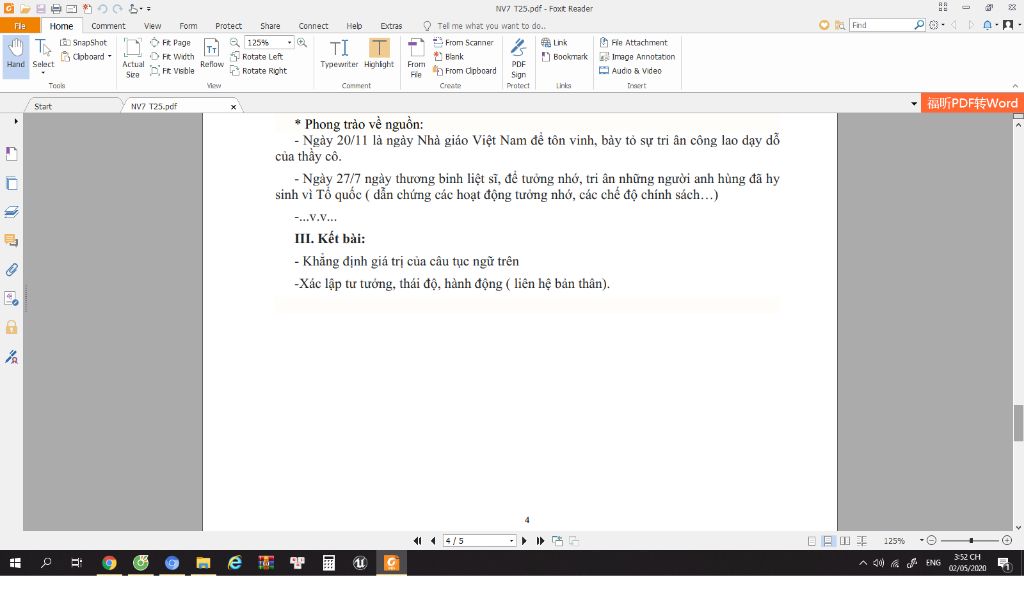
Task: Open the 125% zoom combo box
Action: 268,42
